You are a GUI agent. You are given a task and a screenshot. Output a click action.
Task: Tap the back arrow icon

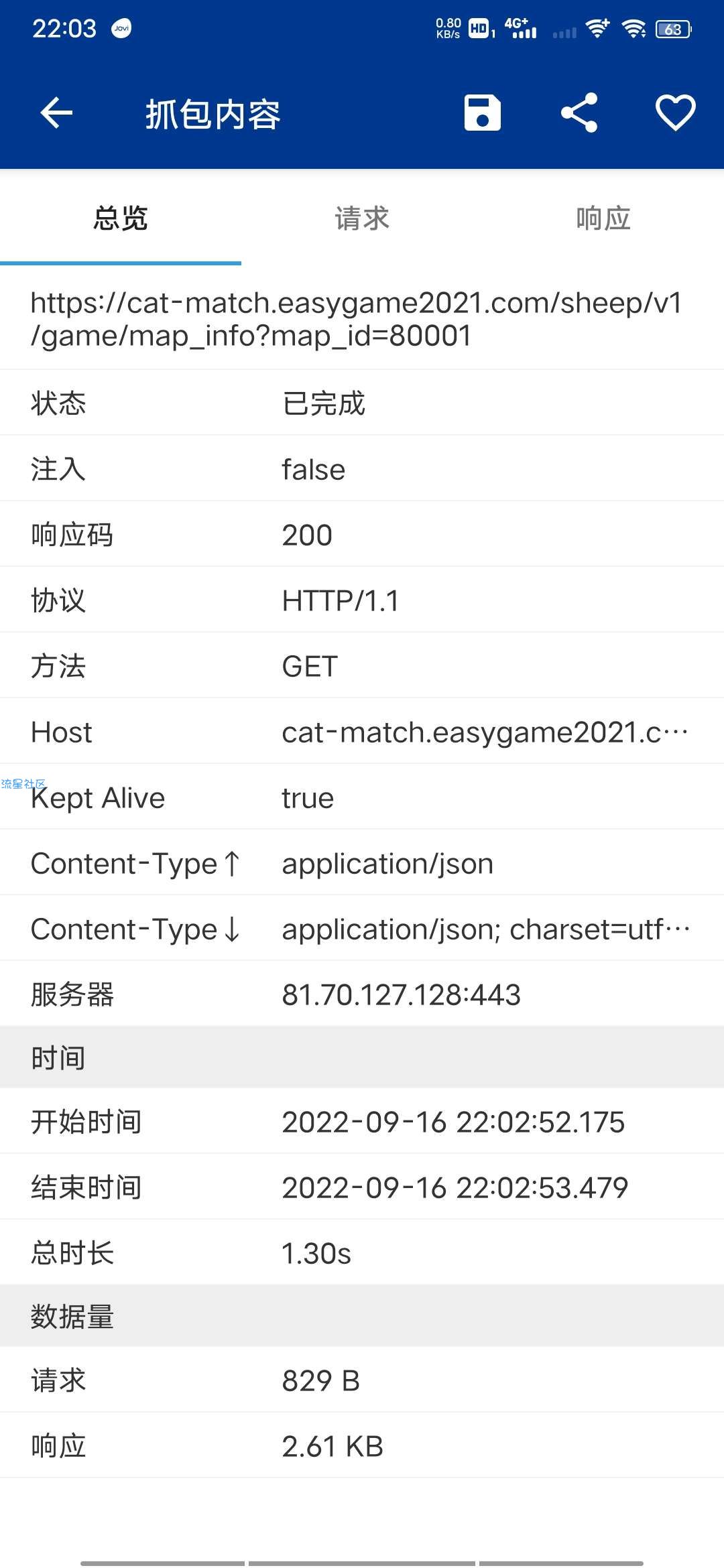pos(56,113)
